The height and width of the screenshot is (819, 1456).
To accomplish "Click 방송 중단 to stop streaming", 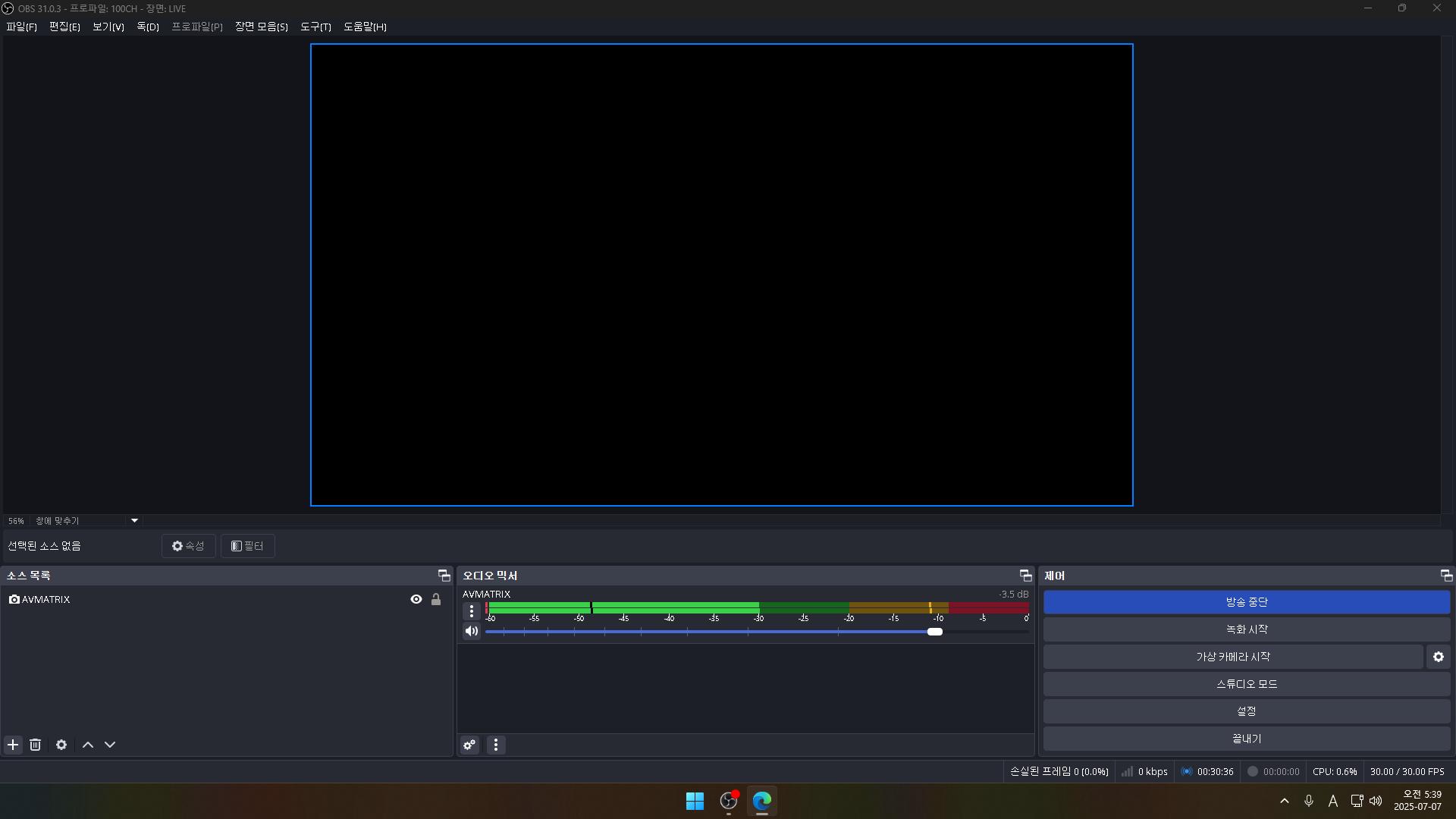I will coord(1246,602).
